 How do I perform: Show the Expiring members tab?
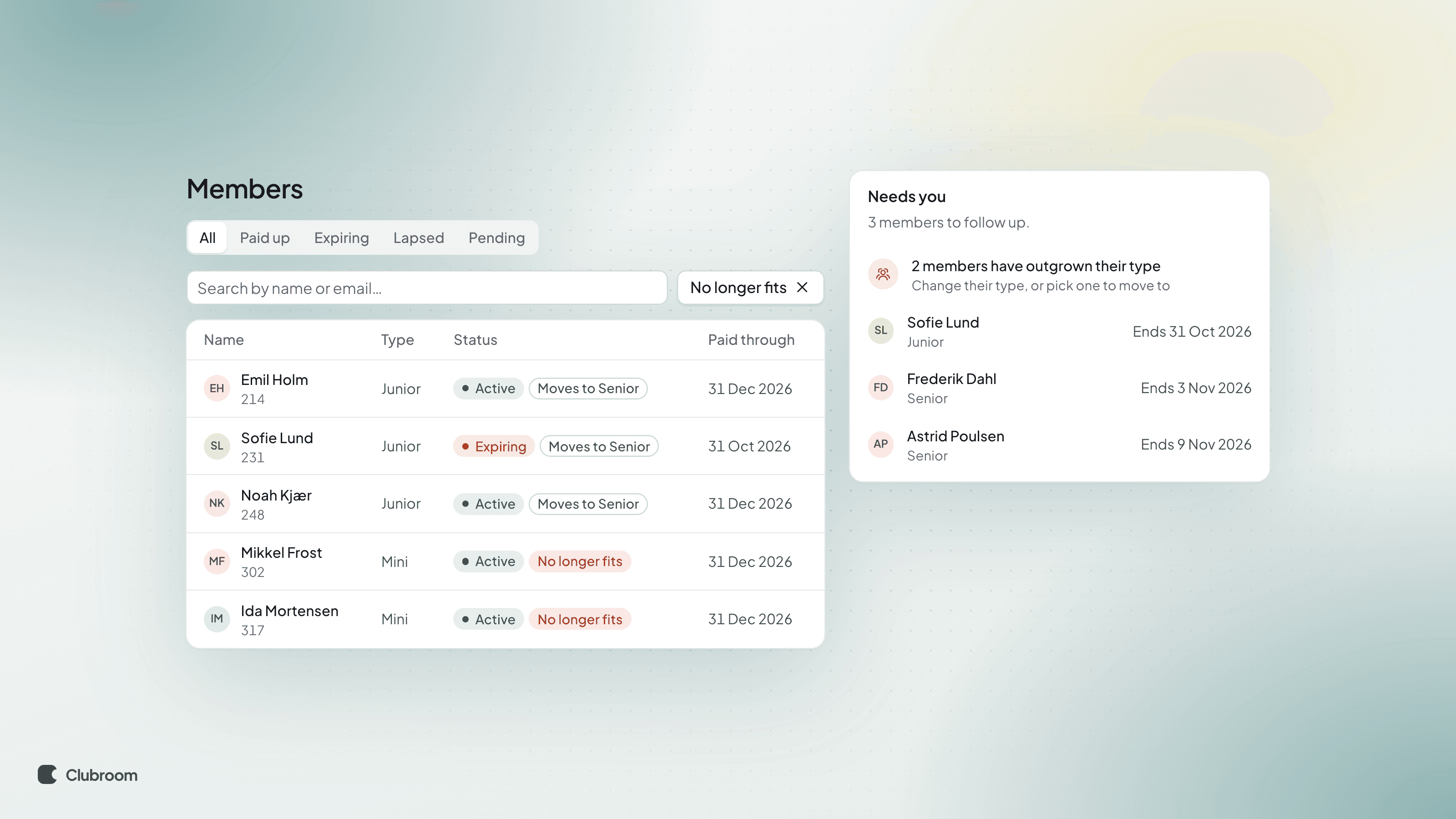point(341,238)
